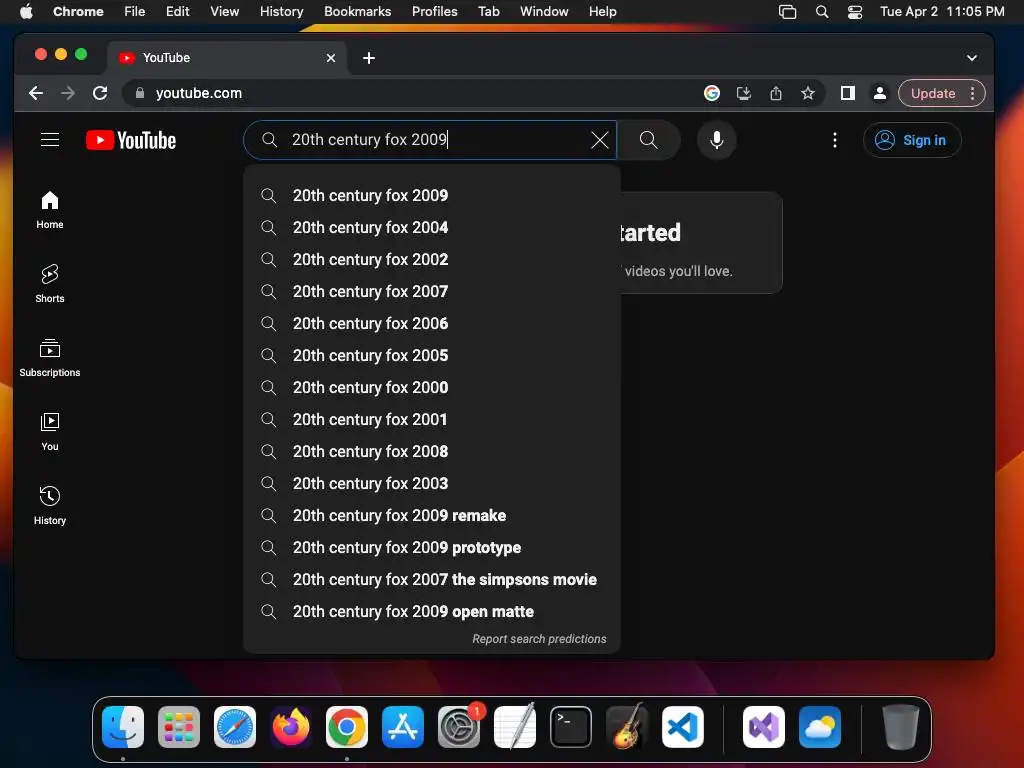Select suggestion 20th century fox 2002

(x=431, y=259)
